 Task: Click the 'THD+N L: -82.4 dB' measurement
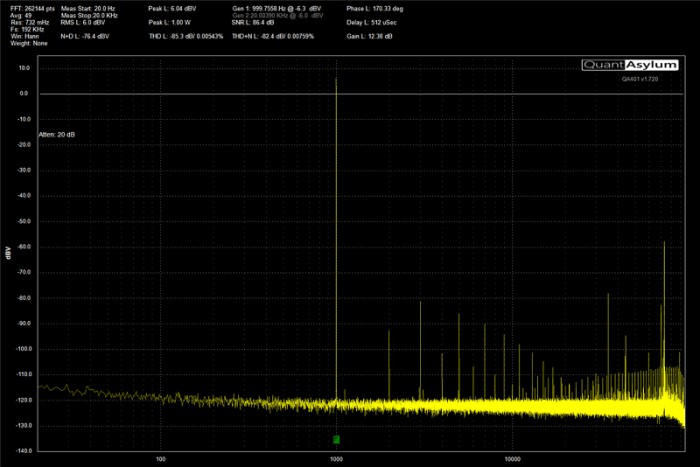pos(273,37)
